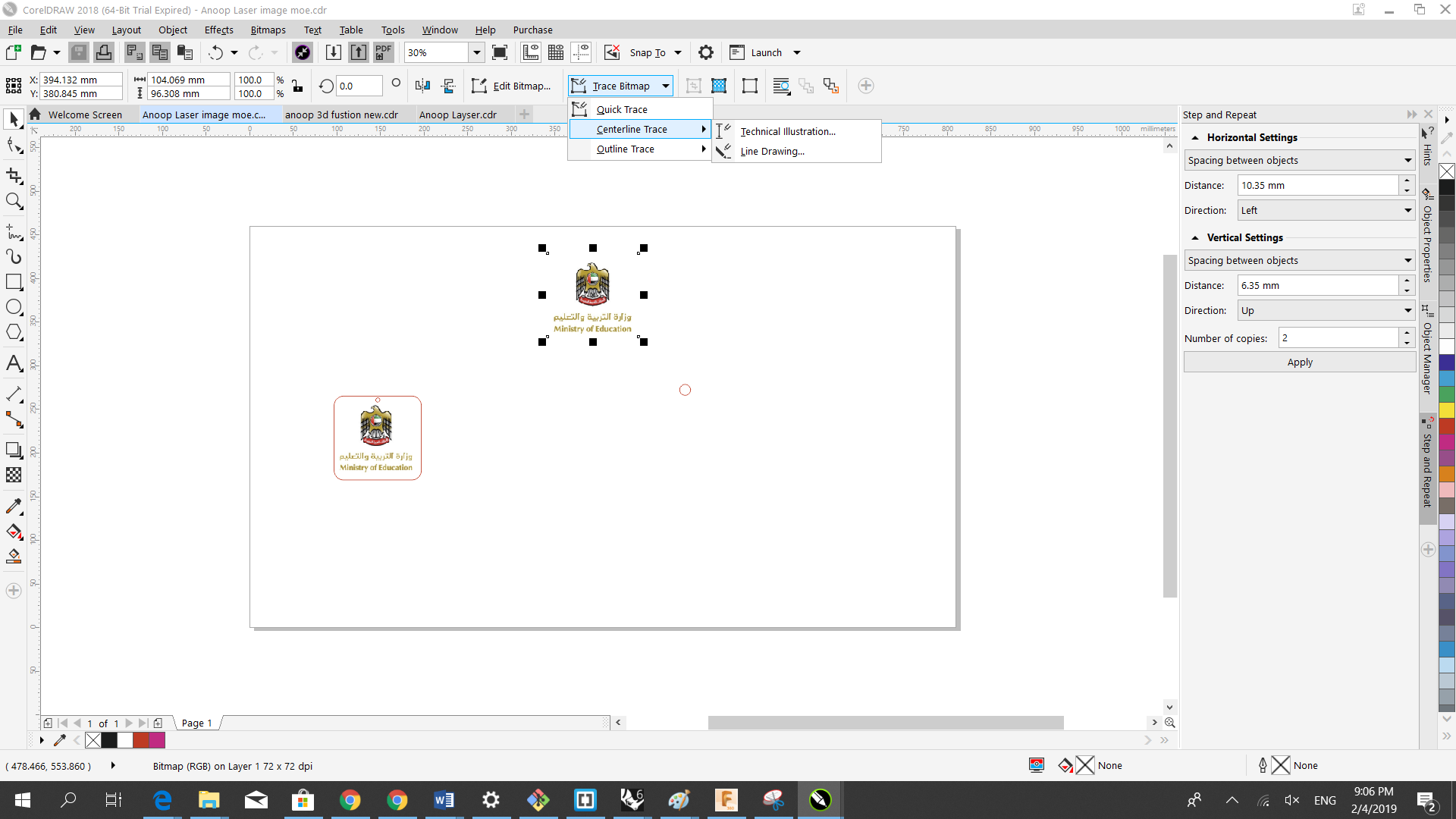
Task: Switch to Anoop Layser.cdr tab
Action: click(458, 115)
